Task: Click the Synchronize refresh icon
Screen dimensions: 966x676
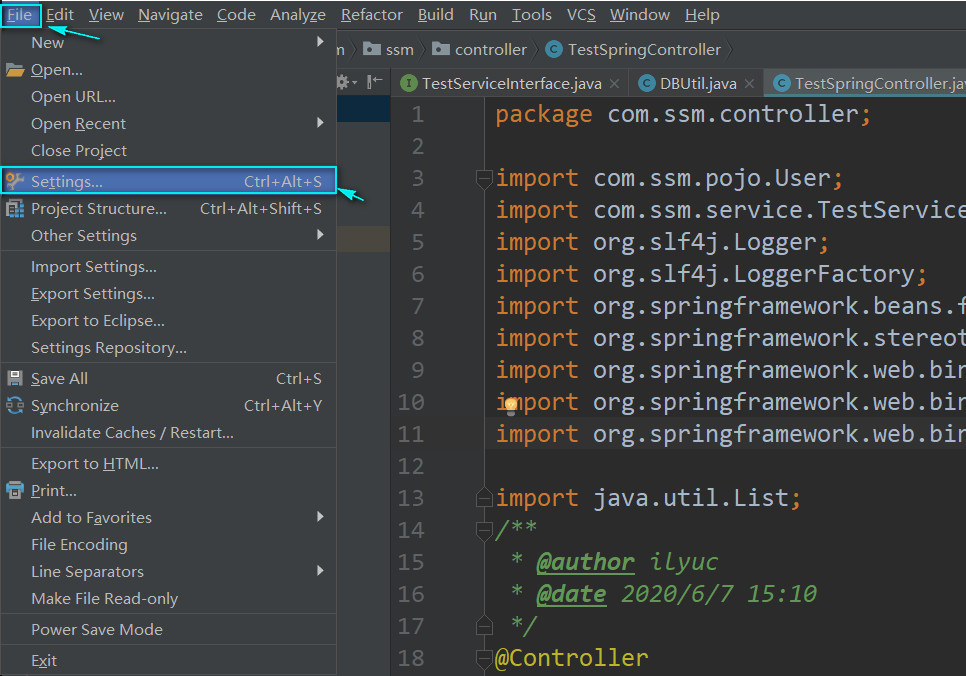Action: point(15,405)
